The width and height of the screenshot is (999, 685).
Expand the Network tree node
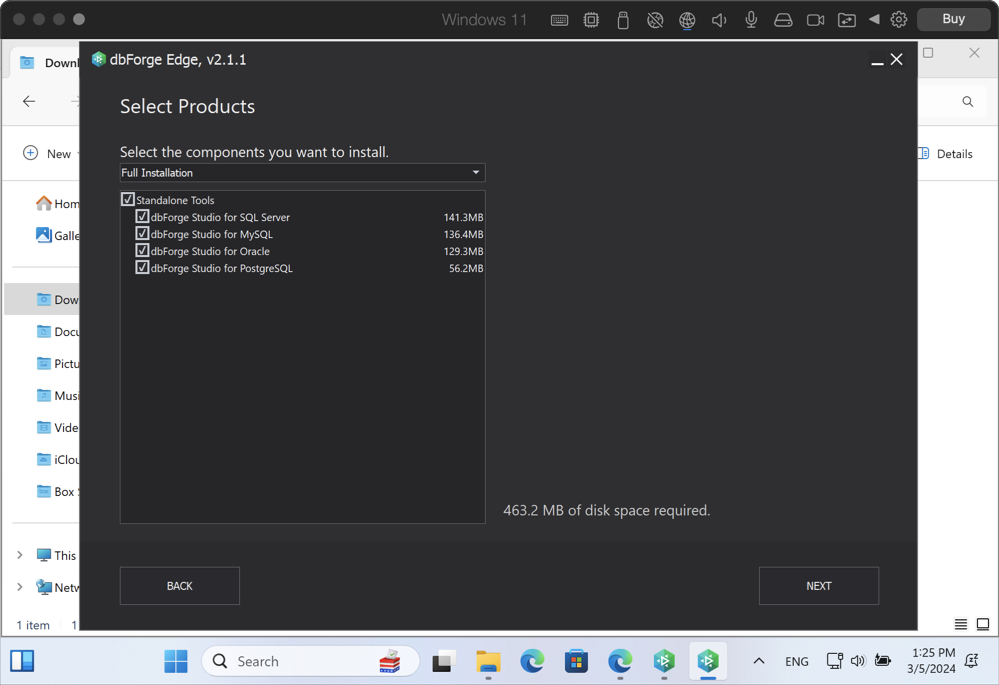click(x=20, y=587)
